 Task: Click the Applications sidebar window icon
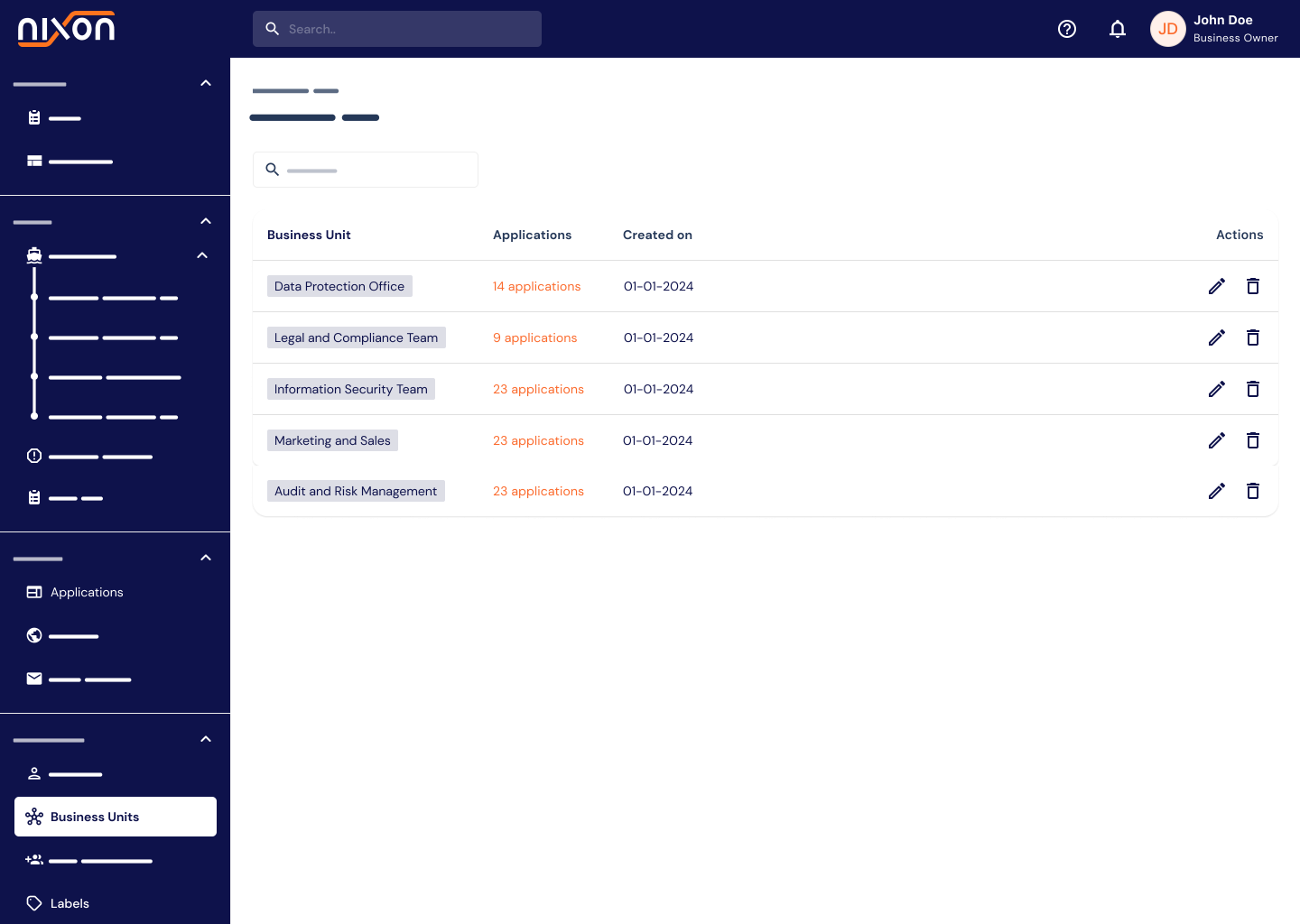(34, 592)
